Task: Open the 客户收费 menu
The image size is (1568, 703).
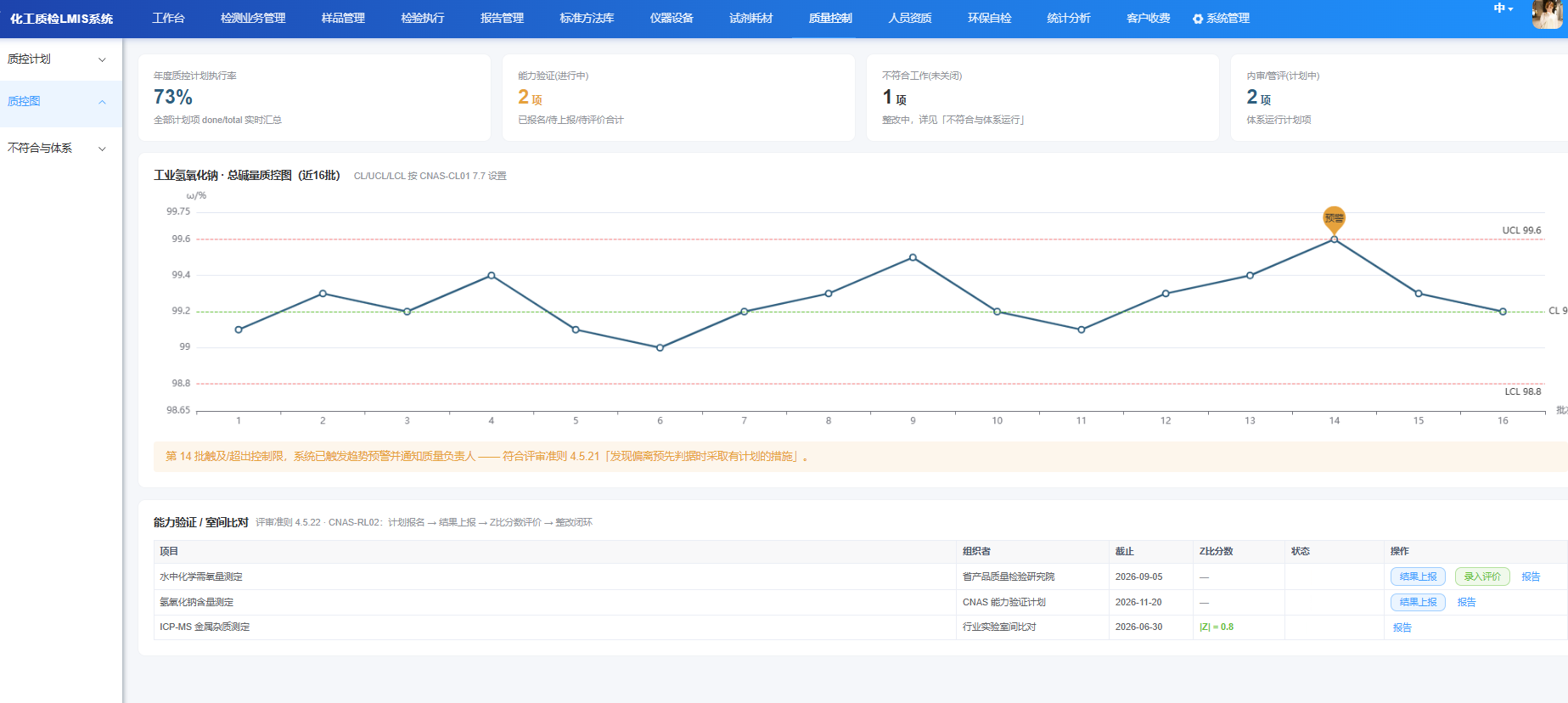Action: coord(1149,18)
